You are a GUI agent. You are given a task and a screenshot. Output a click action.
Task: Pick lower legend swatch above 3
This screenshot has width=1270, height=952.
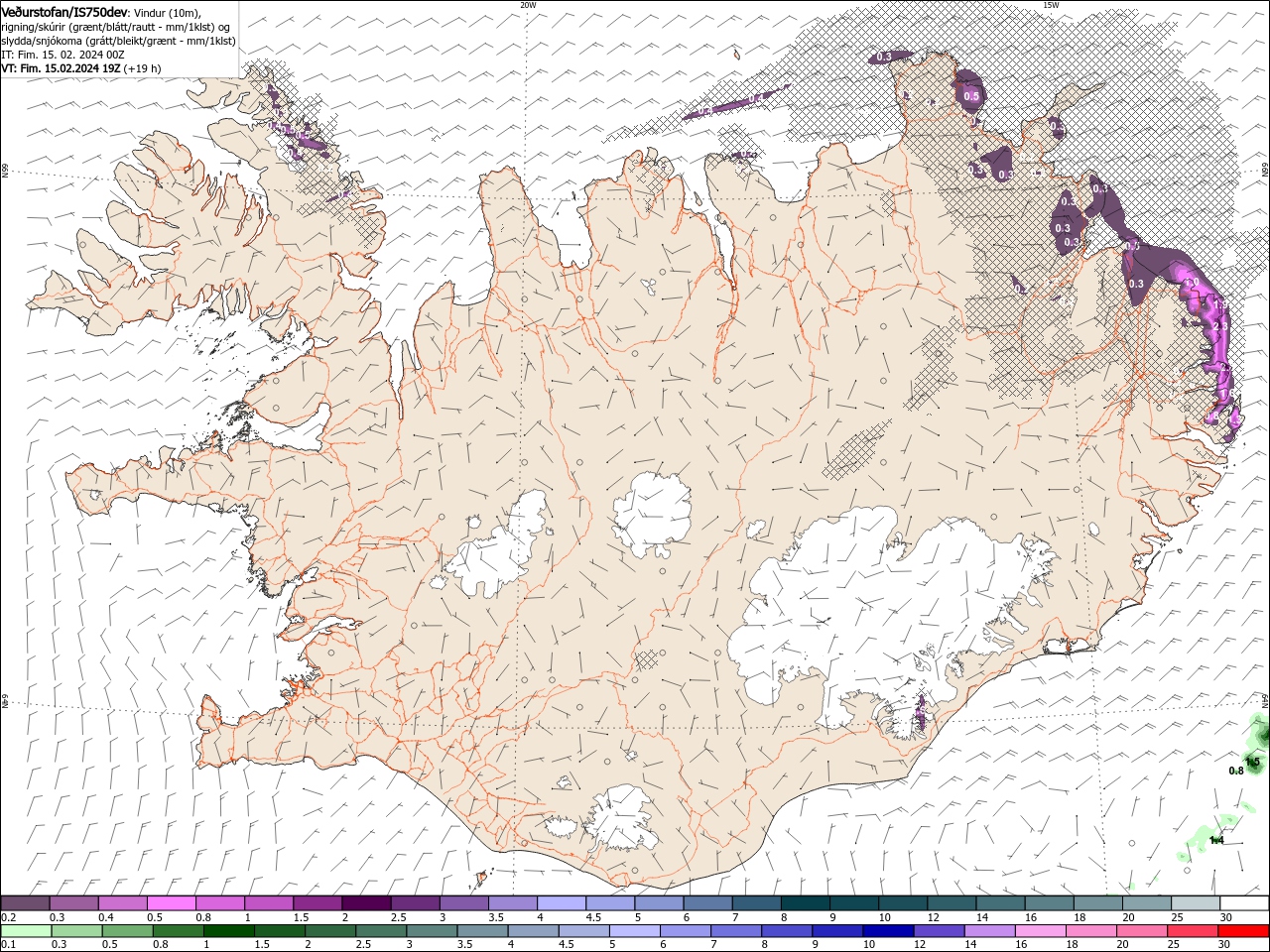coord(432,931)
